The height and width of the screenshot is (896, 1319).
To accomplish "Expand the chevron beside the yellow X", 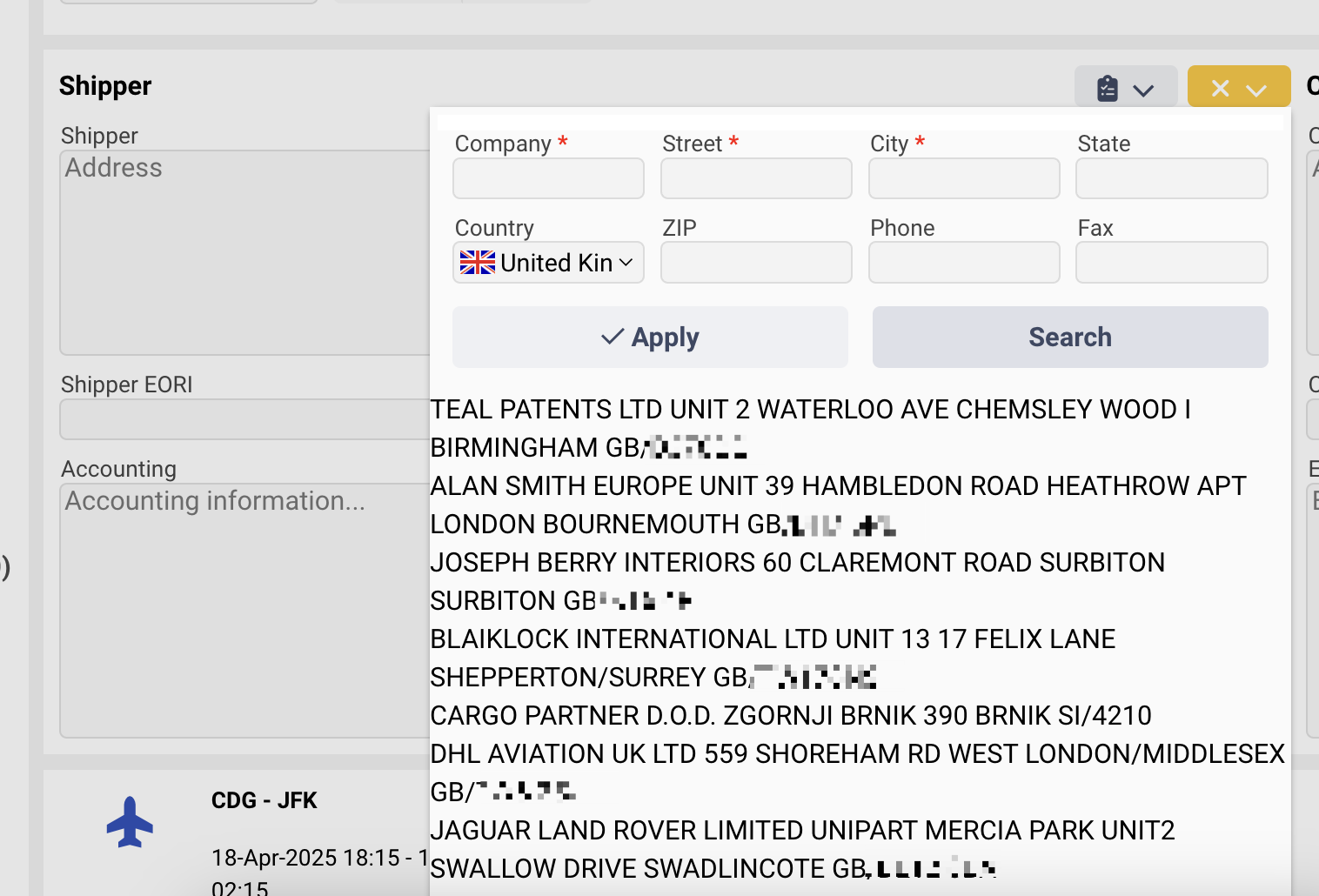I will 1255,90.
